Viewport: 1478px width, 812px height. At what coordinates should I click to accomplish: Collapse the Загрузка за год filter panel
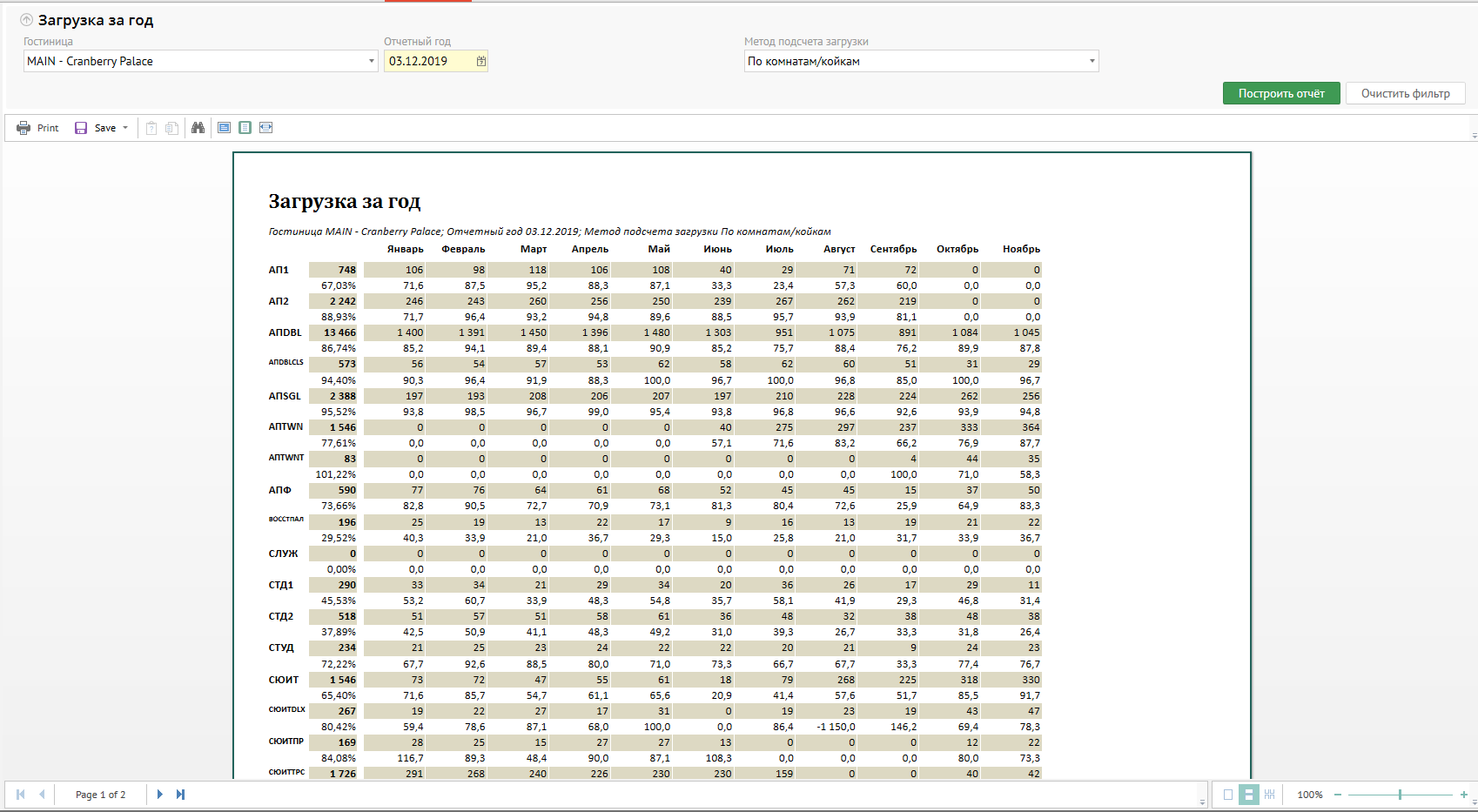[26, 20]
